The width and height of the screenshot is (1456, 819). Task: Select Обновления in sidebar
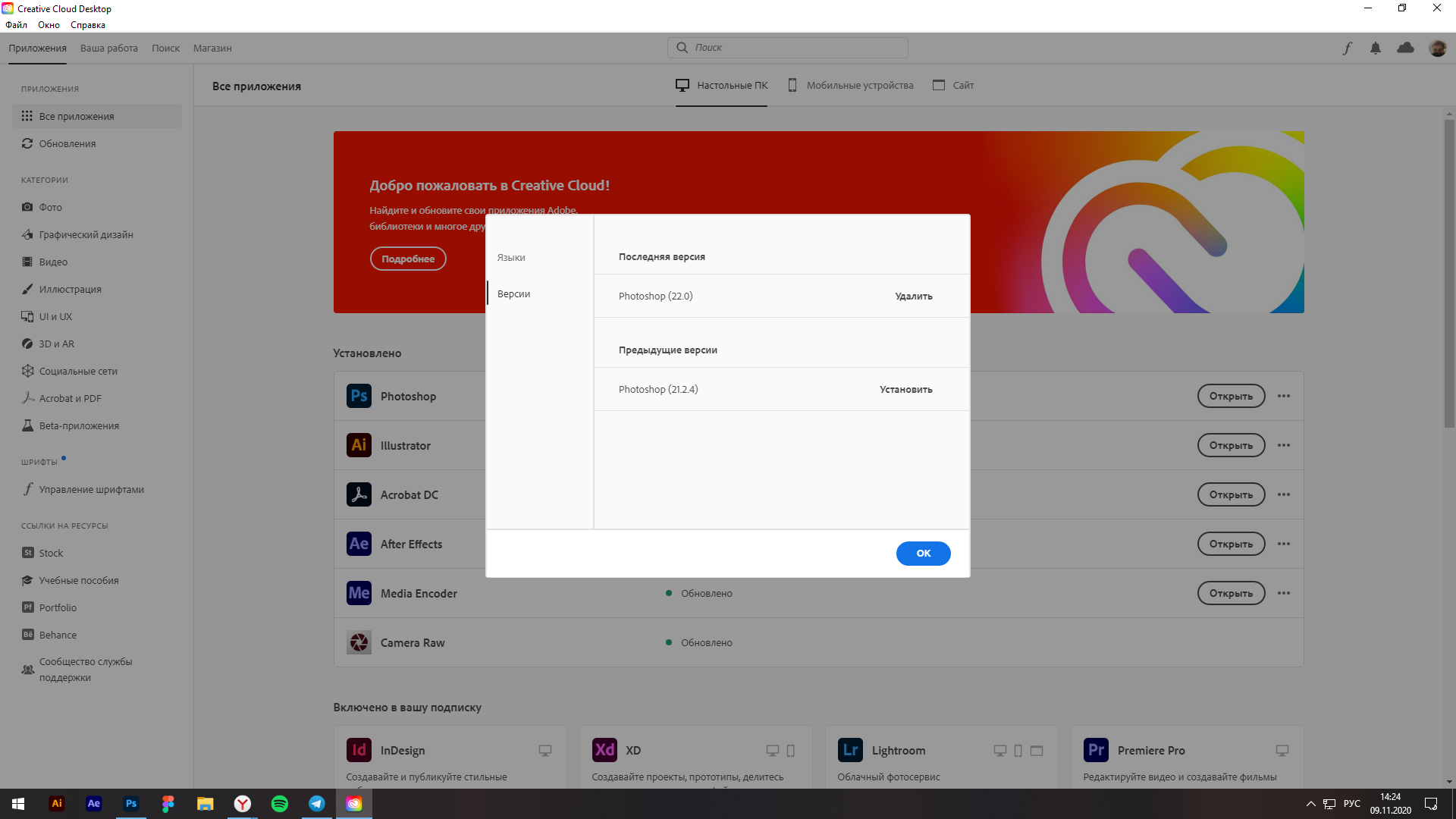97,143
